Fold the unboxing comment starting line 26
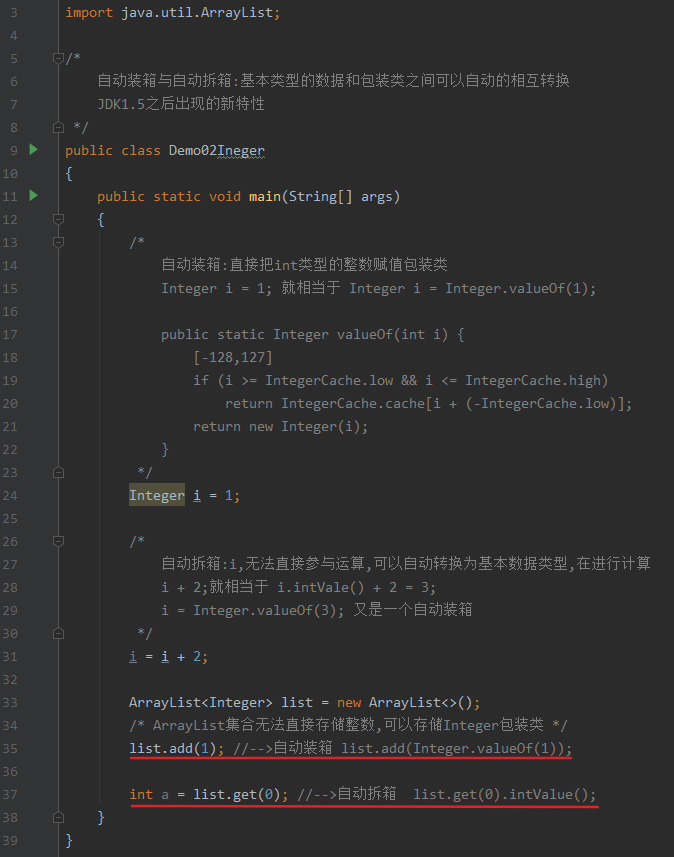This screenshot has width=674, height=857. tap(58, 541)
